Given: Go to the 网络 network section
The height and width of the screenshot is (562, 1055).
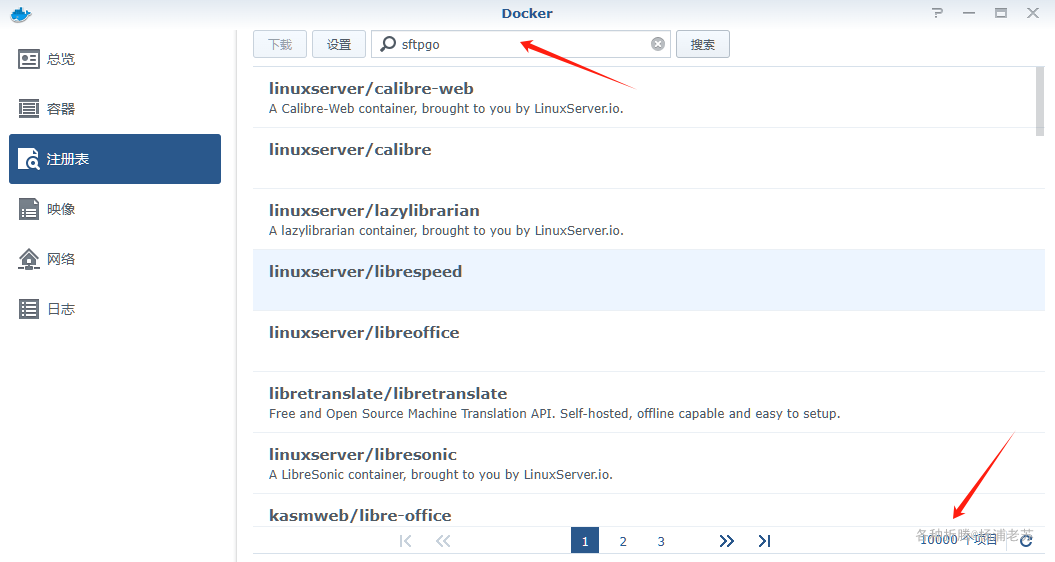Looking at the screenshot, I should [60, 259].
